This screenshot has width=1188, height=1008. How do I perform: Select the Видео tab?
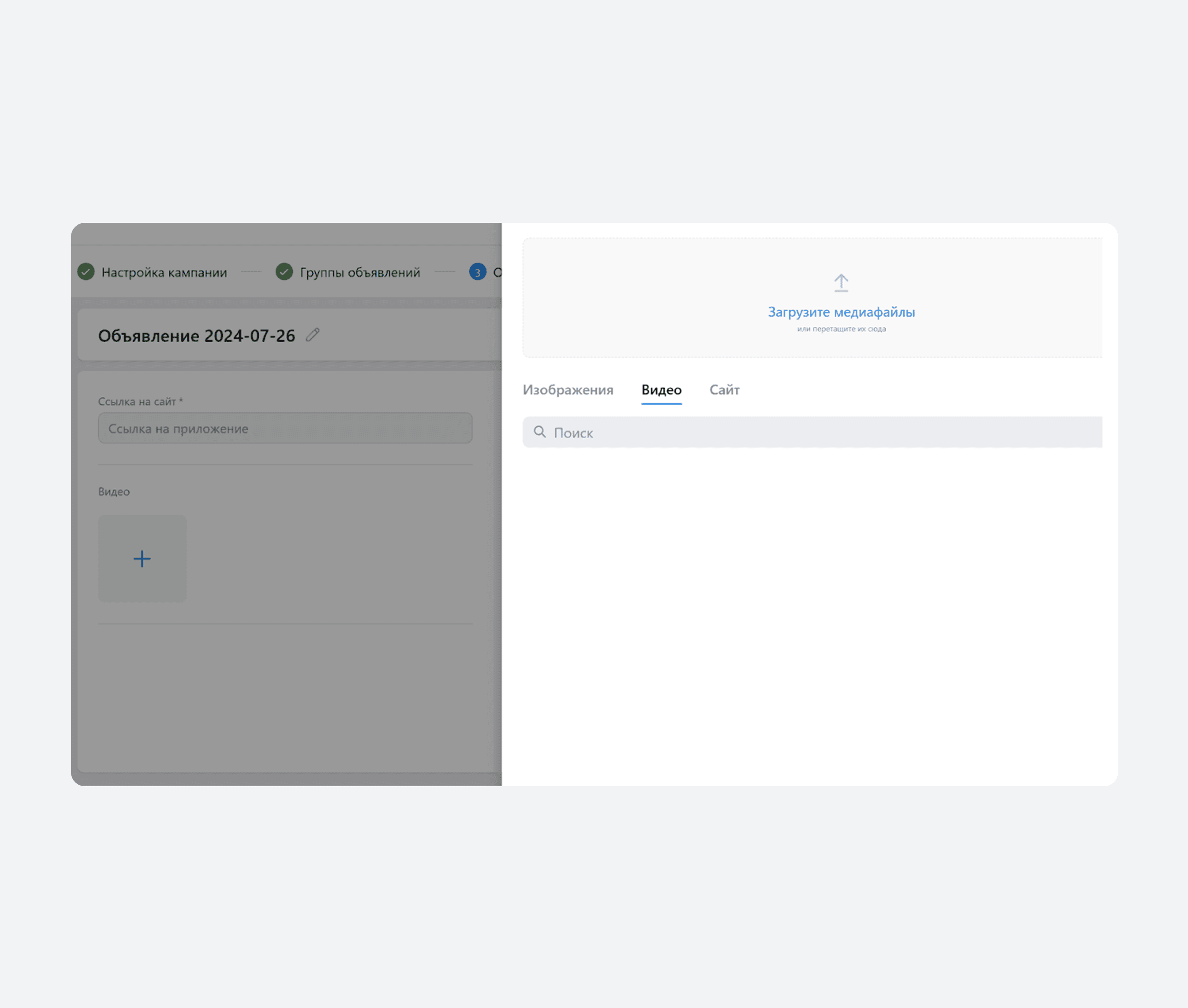click(662, 390)
